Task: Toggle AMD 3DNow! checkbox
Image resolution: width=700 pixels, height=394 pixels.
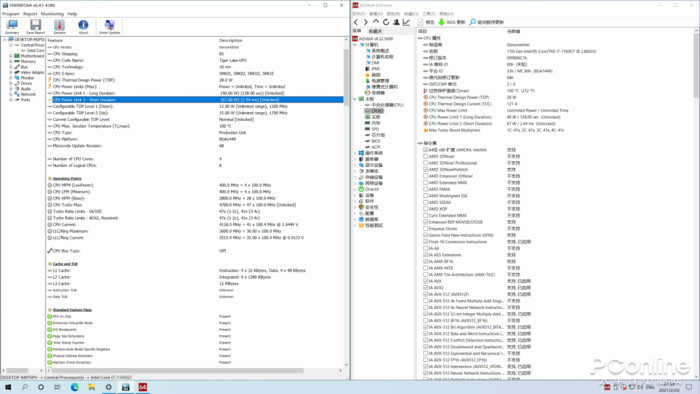Action: [x=425, y=157]
